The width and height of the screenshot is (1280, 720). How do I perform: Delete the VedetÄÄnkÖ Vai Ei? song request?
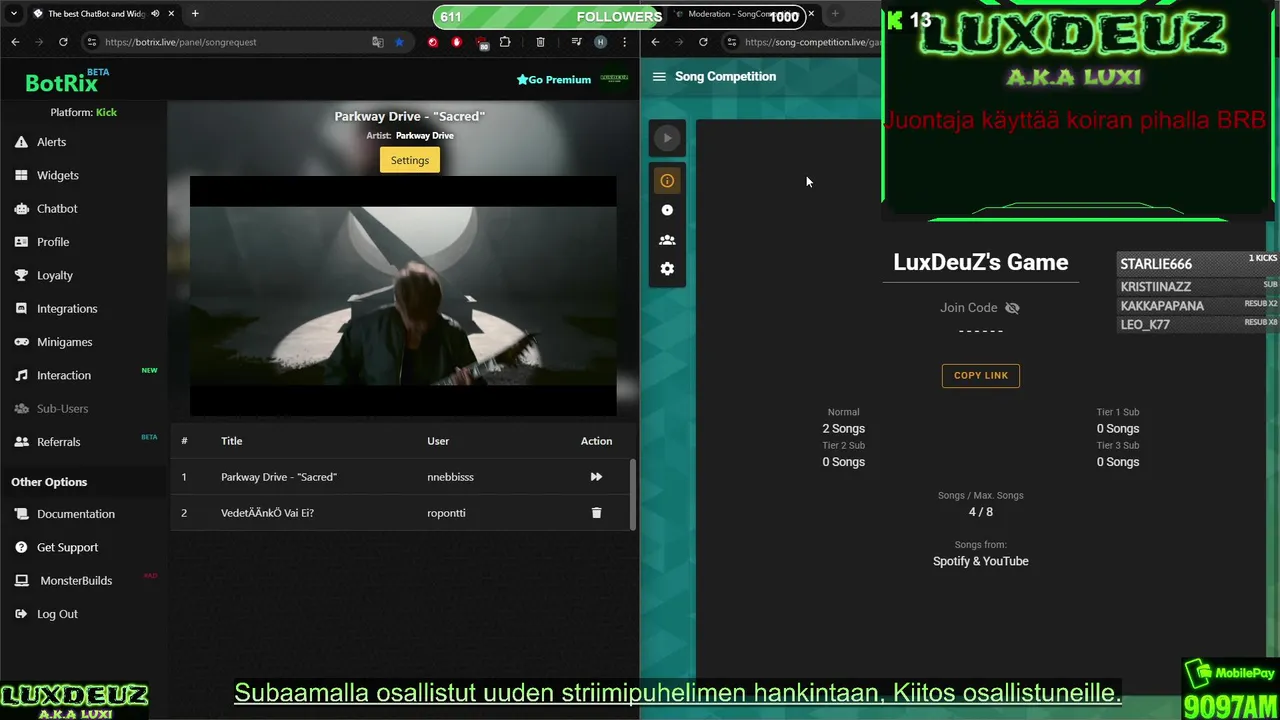596,513
